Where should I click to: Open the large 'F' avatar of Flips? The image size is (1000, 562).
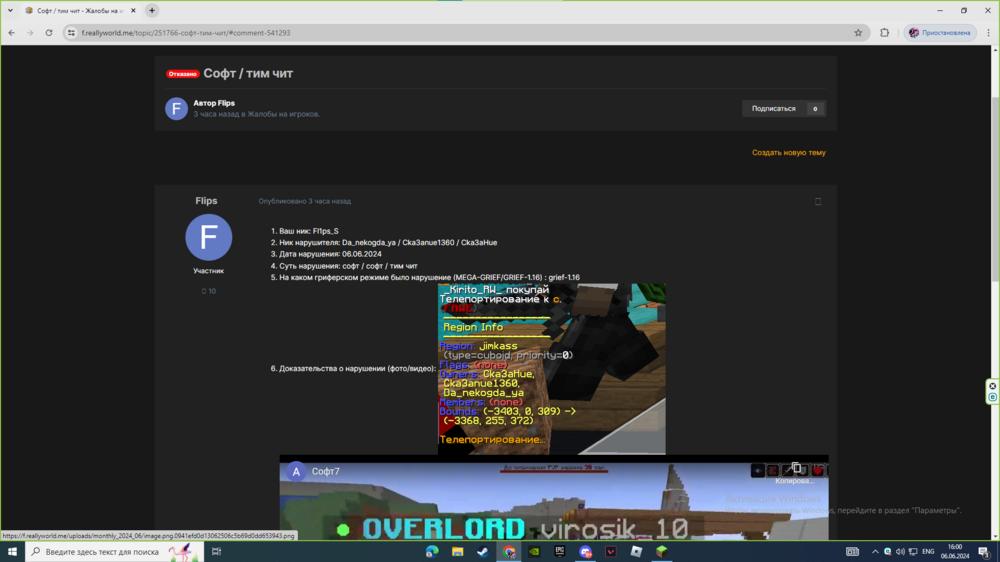click(x=209, y=237)
